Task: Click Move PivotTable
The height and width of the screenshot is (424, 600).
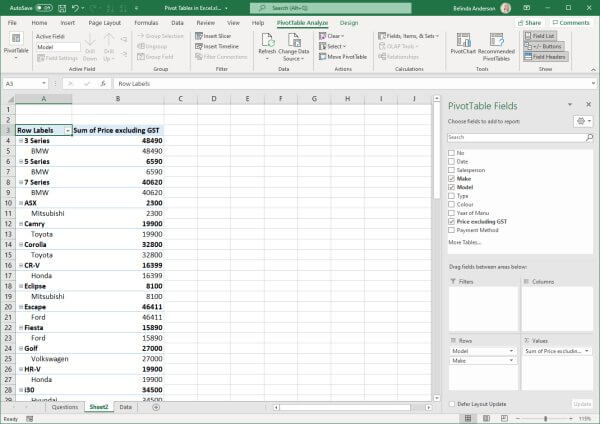Action: (x=343, y=57)
